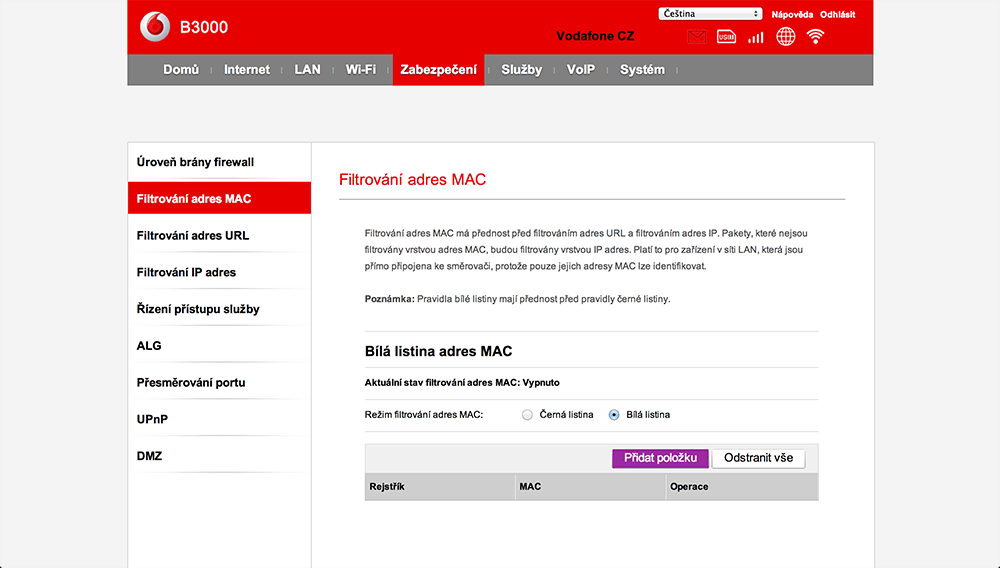Click the Wi-Fi status icon
Image resolution: width=1000 pixels, height=568 pixels.
815,36
